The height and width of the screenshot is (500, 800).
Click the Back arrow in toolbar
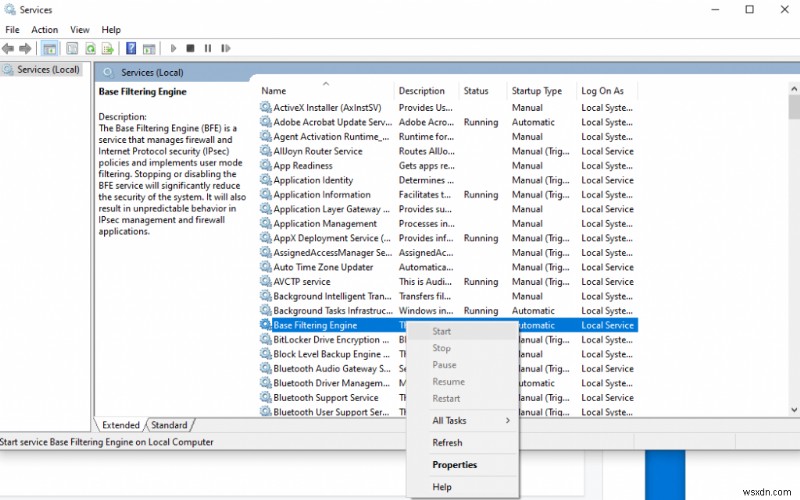(x=9, y=48)
